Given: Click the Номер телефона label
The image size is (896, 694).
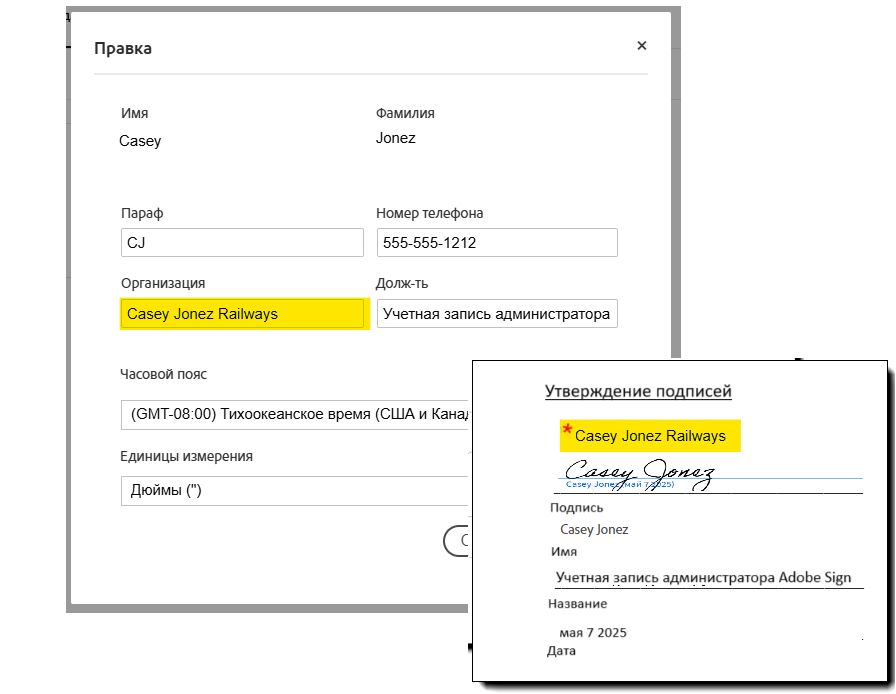Looking at the screenshot, I should coord(429,213).
